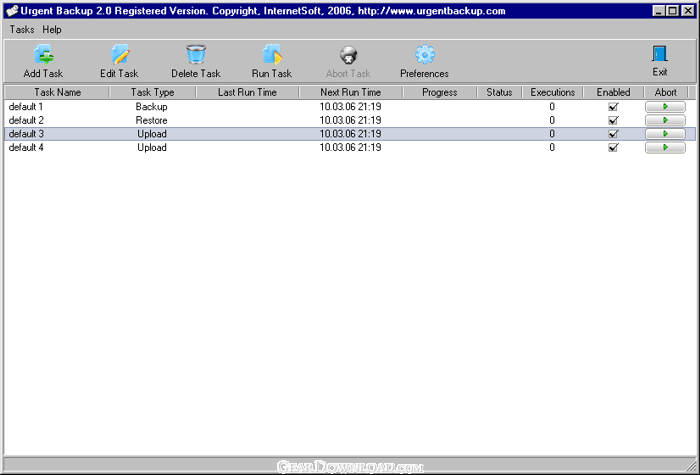
Task: Click the Progress column header
Action: (440, 92)
